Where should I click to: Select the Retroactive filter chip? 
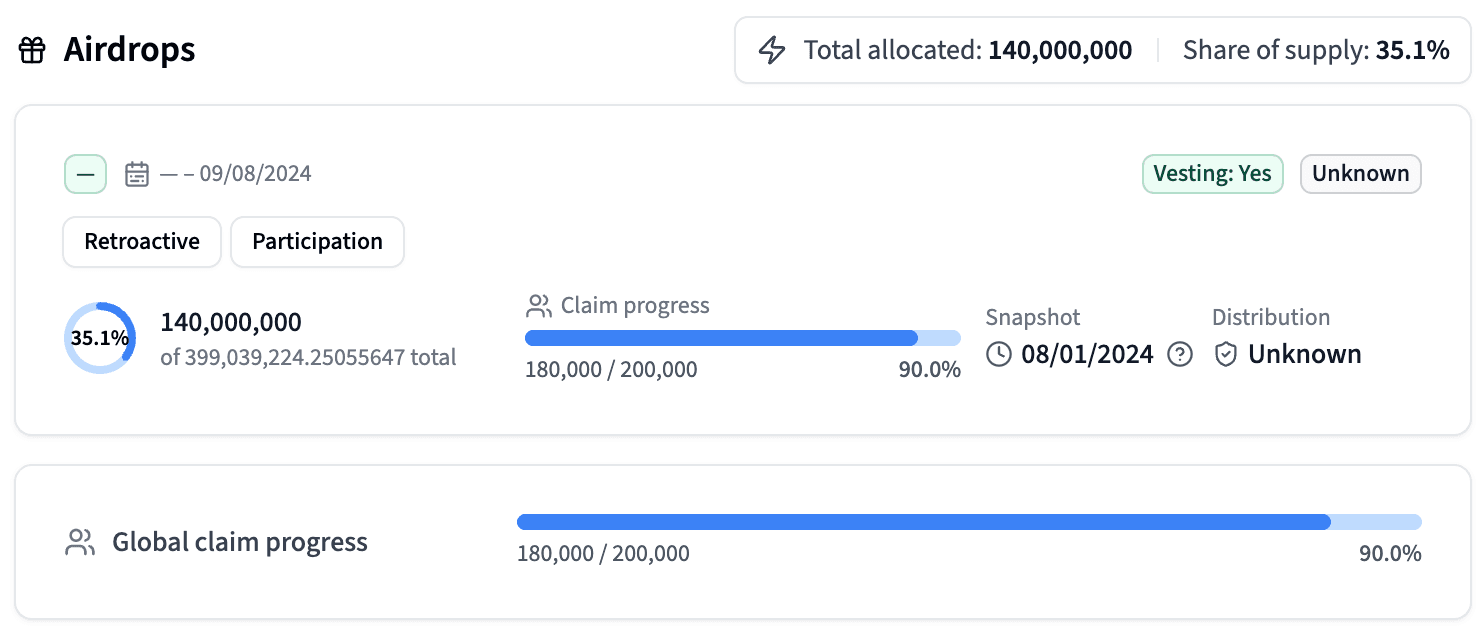point(141,241)
